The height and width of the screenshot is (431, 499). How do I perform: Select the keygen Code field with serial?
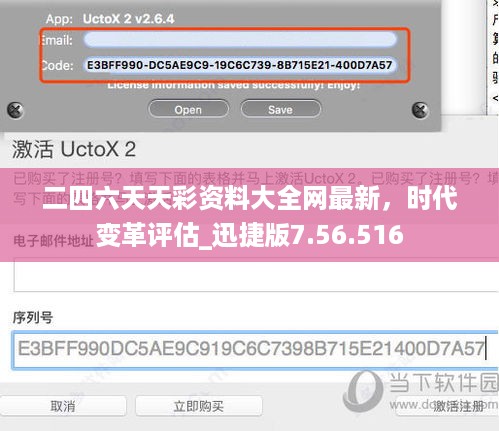coord(240,65)
